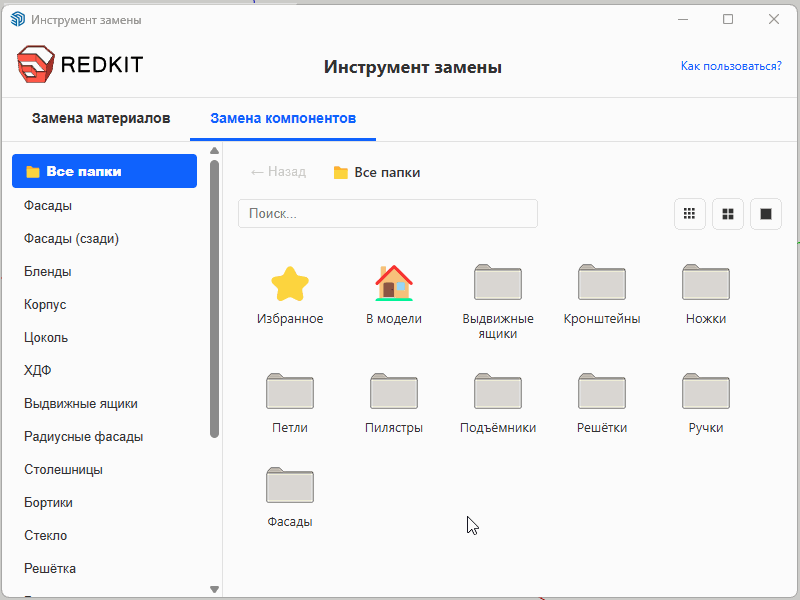Select Решётка in the sidebar

50,568
